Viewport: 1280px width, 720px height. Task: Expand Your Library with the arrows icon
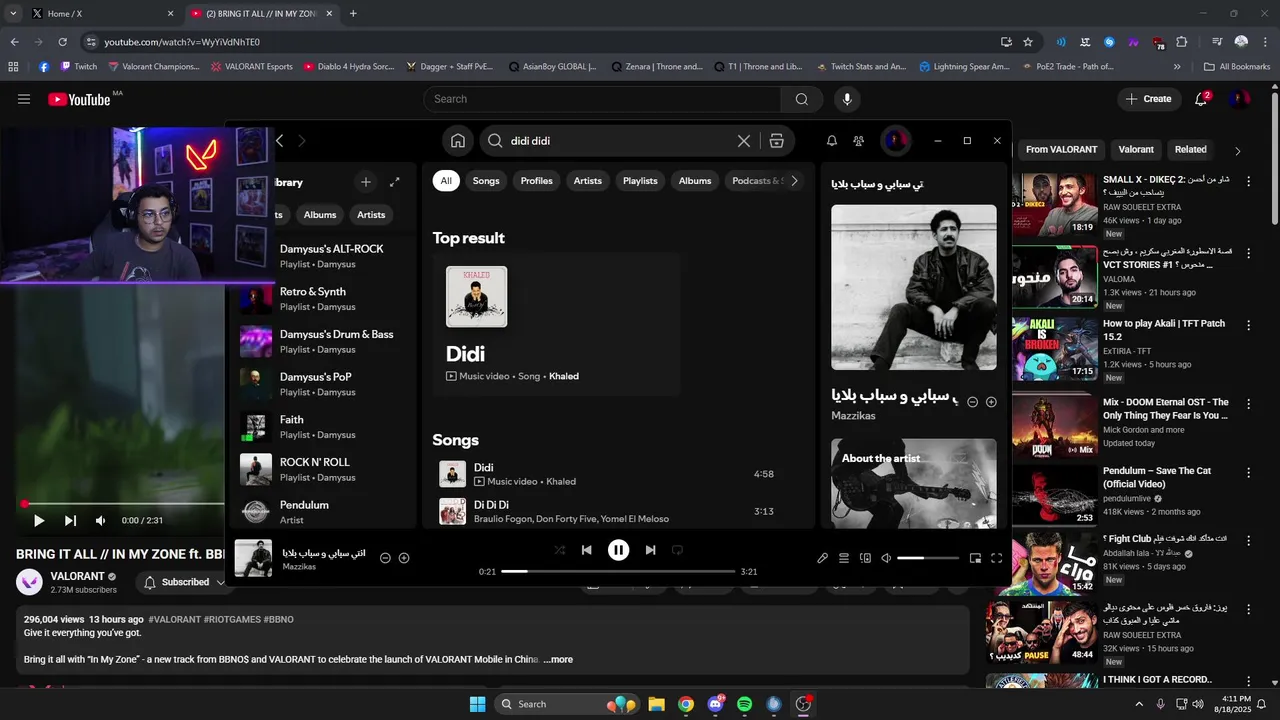395,182
